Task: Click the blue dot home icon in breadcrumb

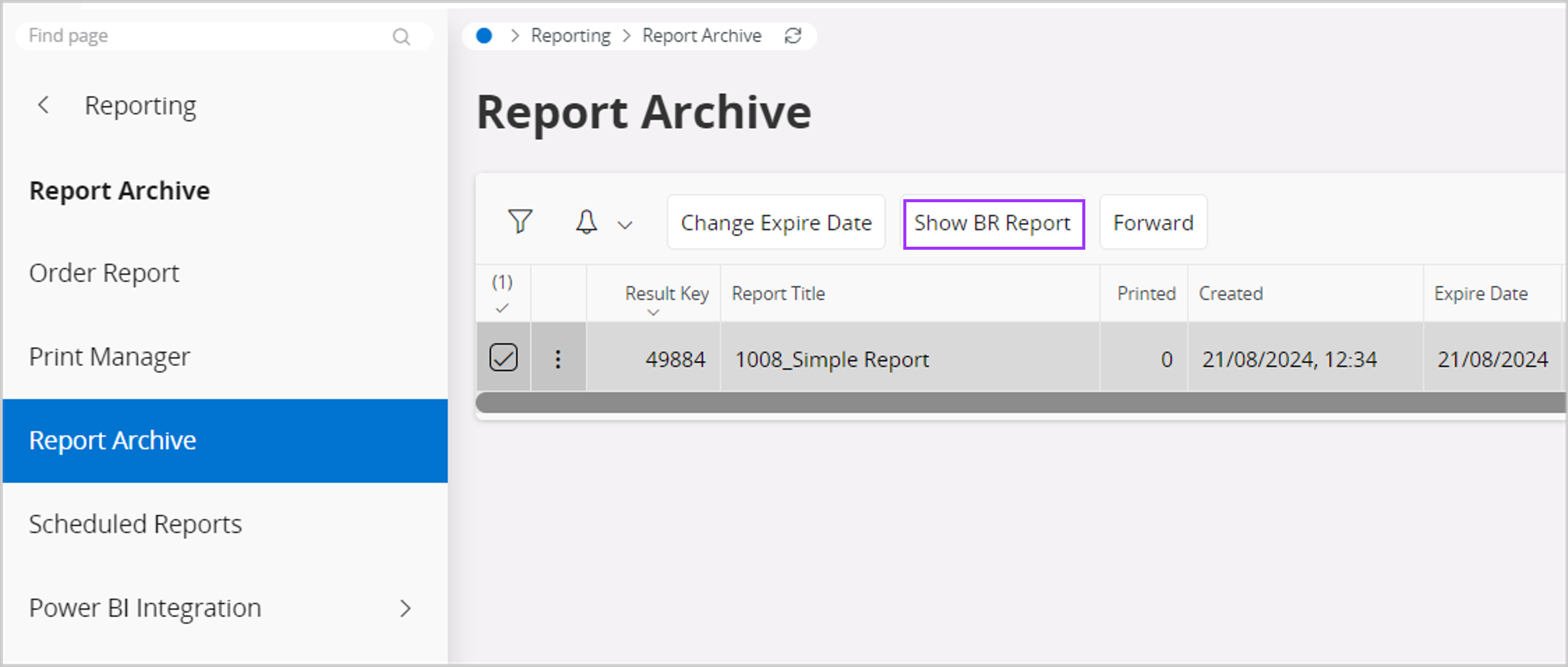Action: (x=484, y=35)
